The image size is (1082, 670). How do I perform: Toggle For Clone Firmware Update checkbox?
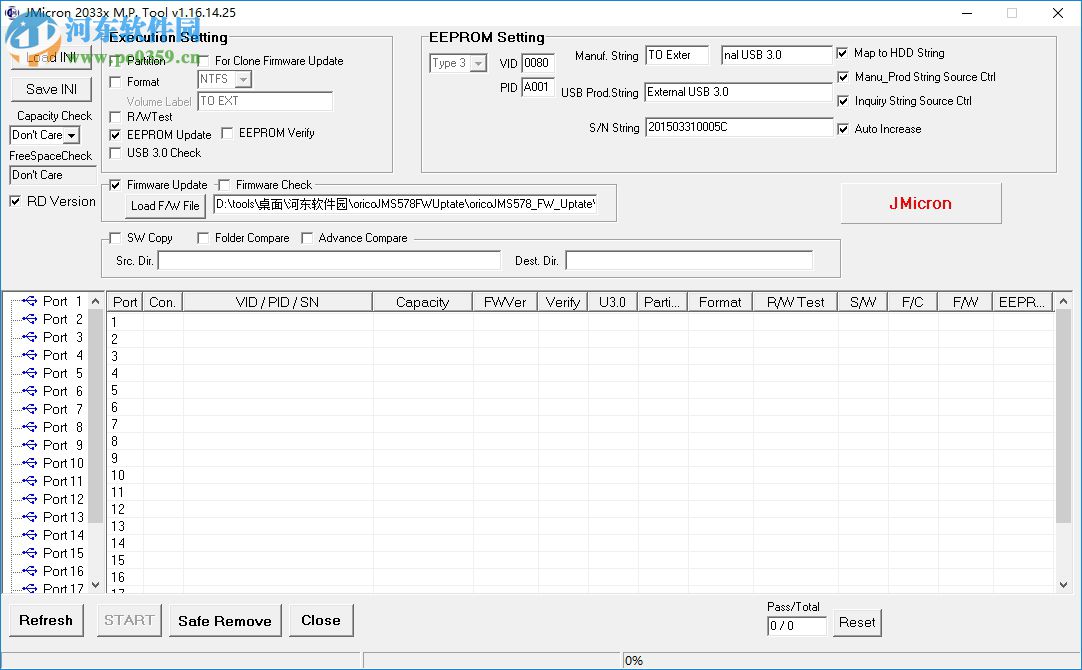pos(204,61)
